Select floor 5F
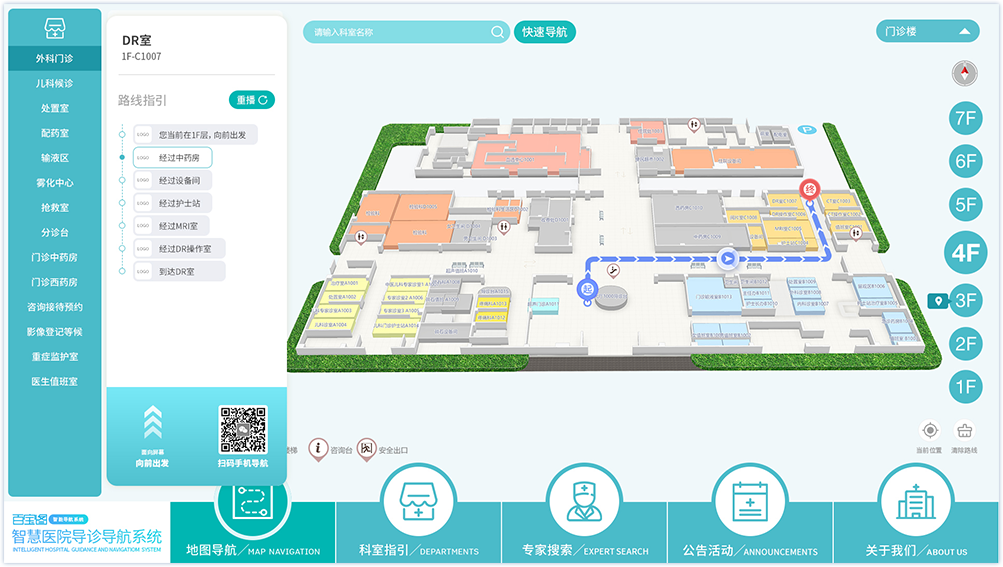Image resolution: width=1003 pixels, height=567 pixels. [965, 205]
